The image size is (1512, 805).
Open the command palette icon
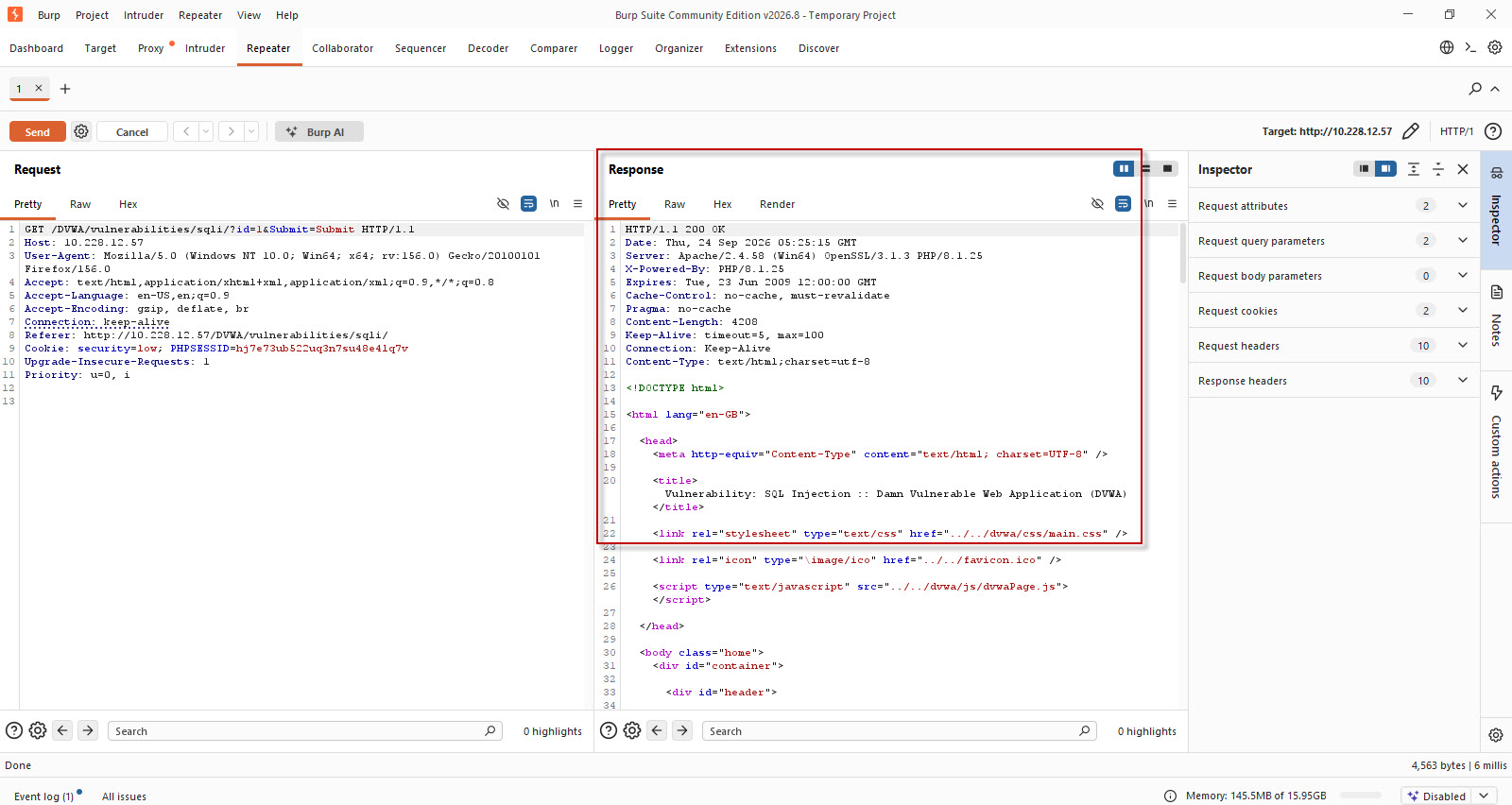[x=1470, y=47]
